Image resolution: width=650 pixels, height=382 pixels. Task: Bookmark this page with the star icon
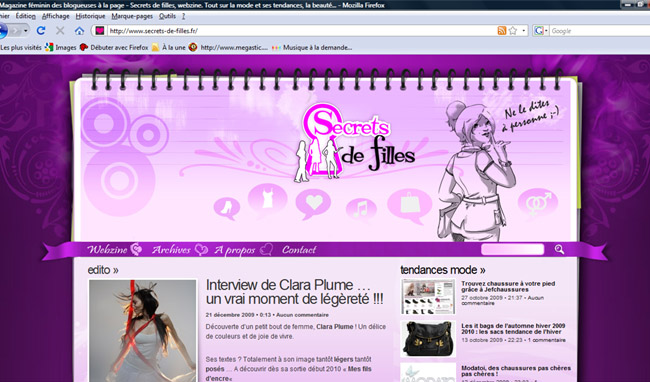pos(513,31)
